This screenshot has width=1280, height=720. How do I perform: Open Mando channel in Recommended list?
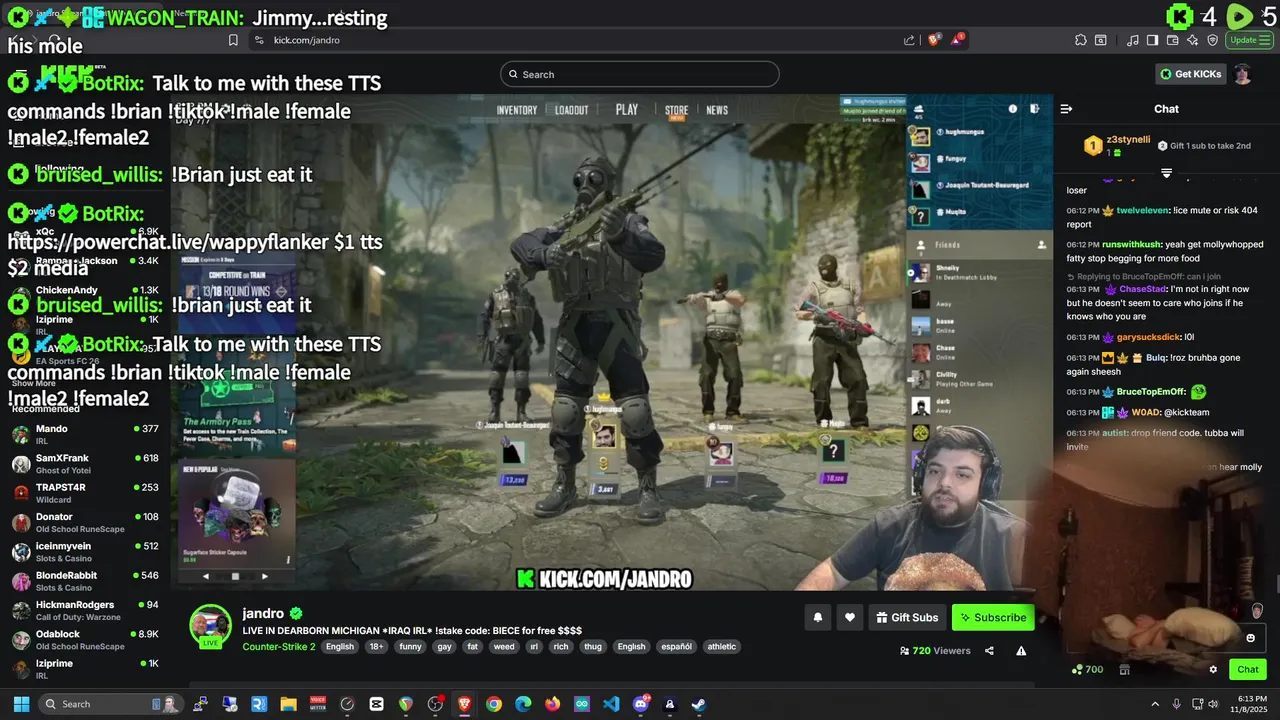tap(85, 435)
